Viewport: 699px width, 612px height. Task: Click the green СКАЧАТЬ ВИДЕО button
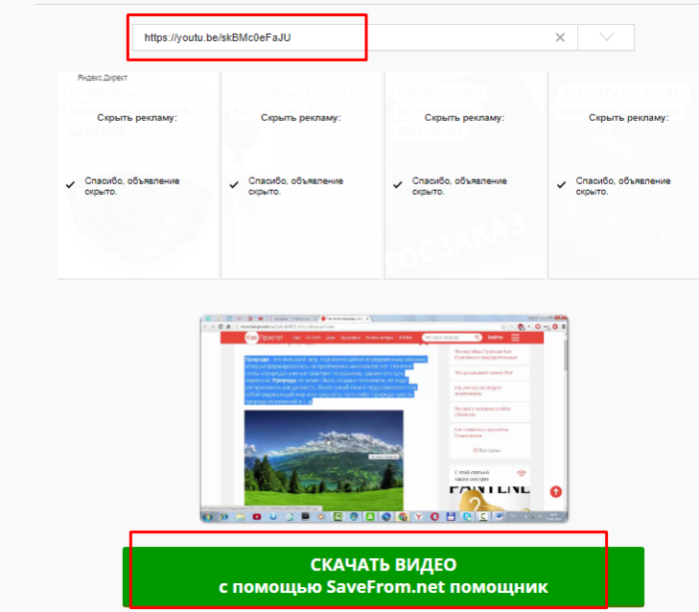tap(383, 576)
